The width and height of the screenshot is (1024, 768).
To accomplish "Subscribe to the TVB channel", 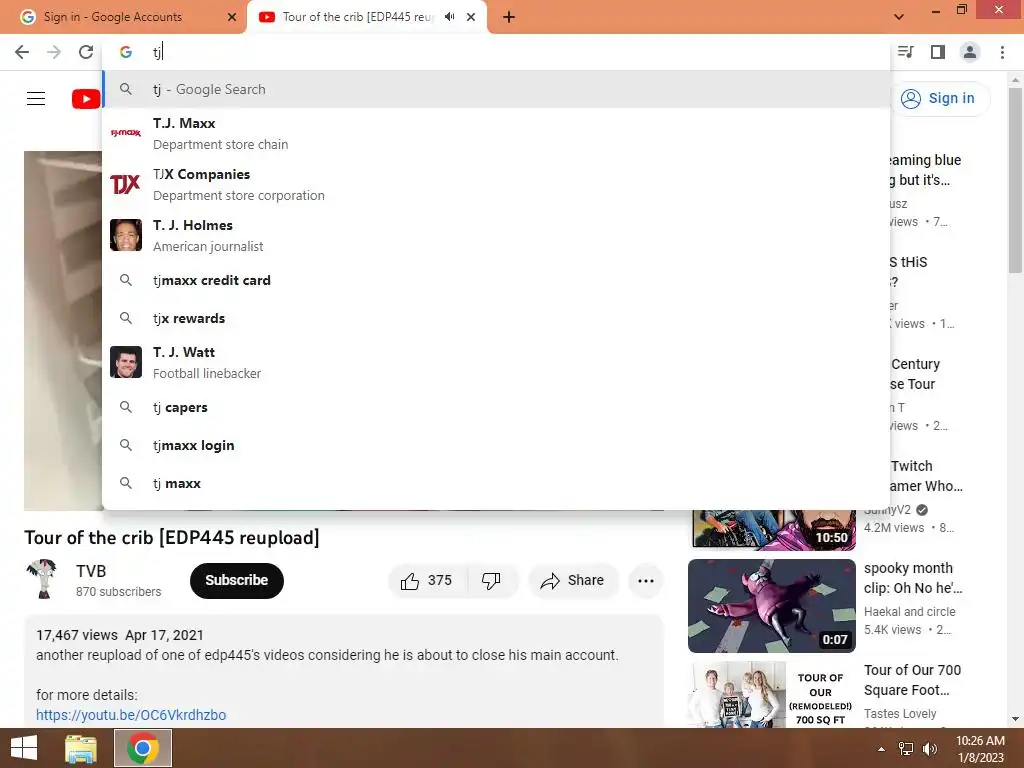I will [x=236, y=581].
